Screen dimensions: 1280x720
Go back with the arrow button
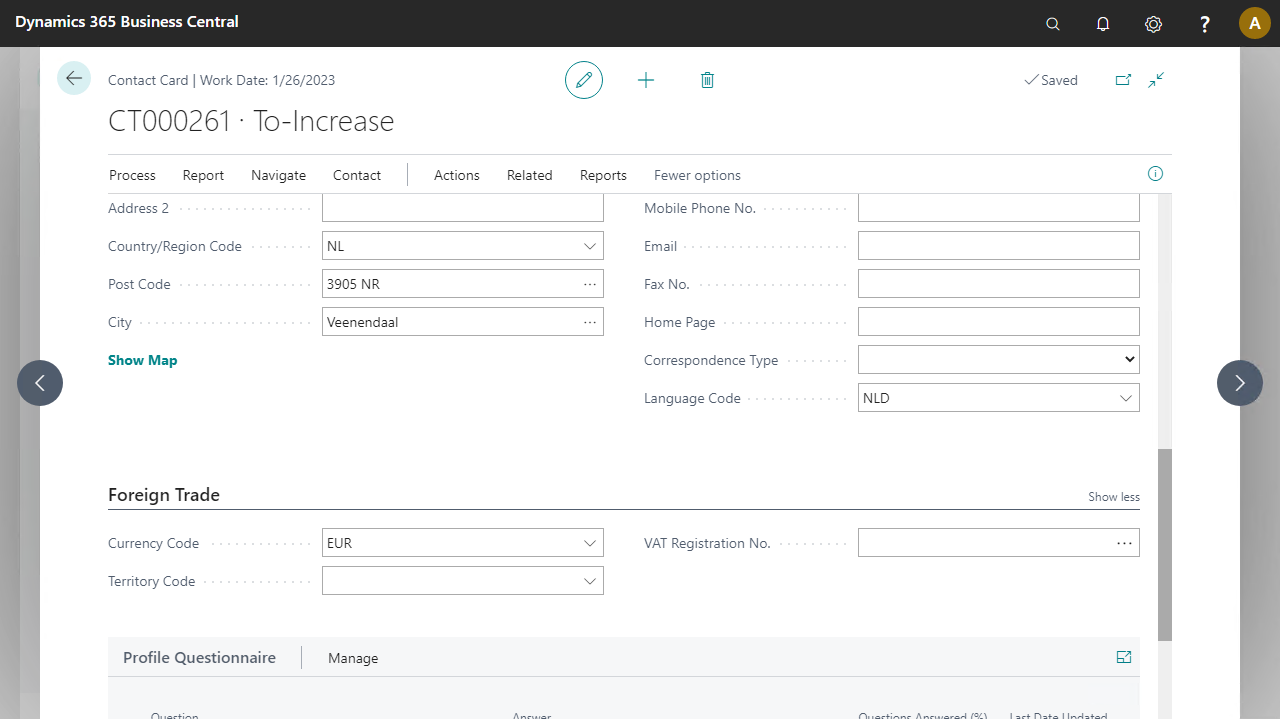tap(74, 78)
